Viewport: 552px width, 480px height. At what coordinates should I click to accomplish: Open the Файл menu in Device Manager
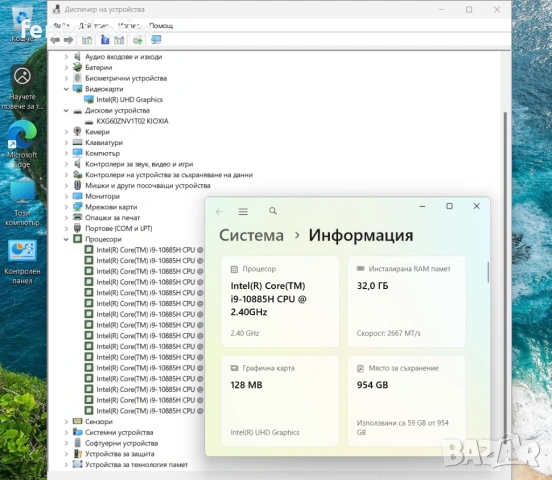tap(61, 26)
